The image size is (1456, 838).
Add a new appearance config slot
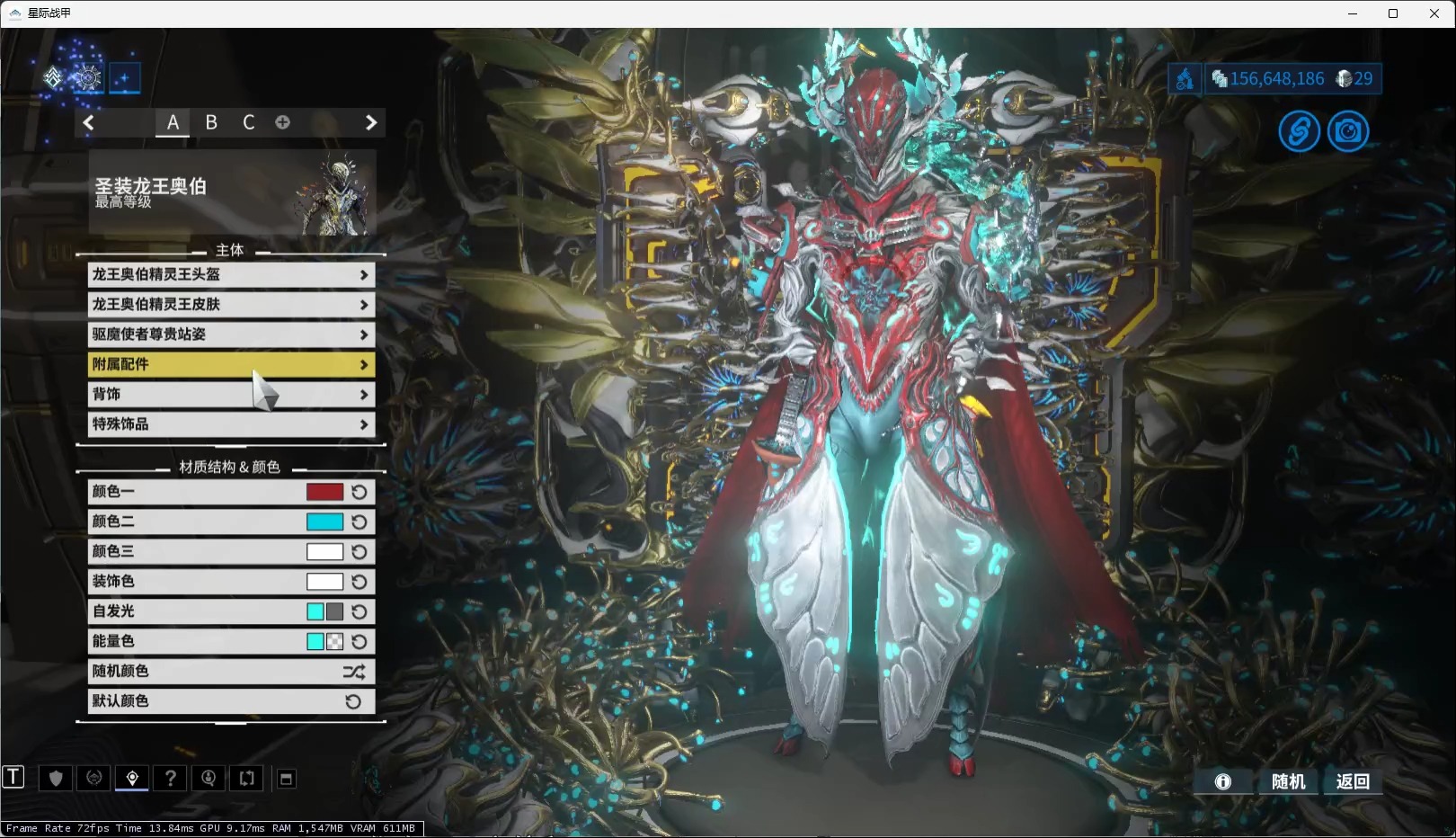(x=282, y=122)
